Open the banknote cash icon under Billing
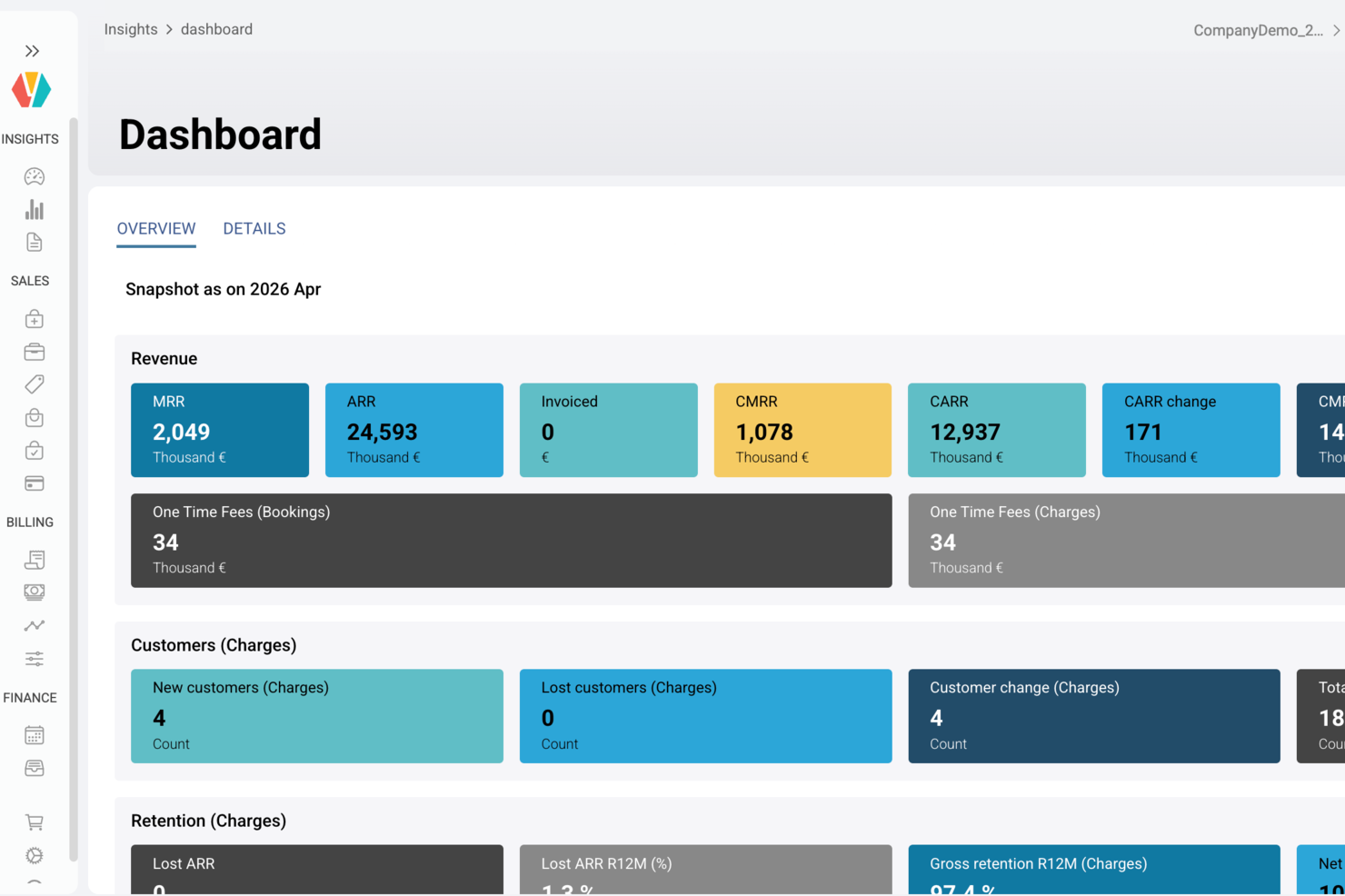 click(x=35, y=592)
